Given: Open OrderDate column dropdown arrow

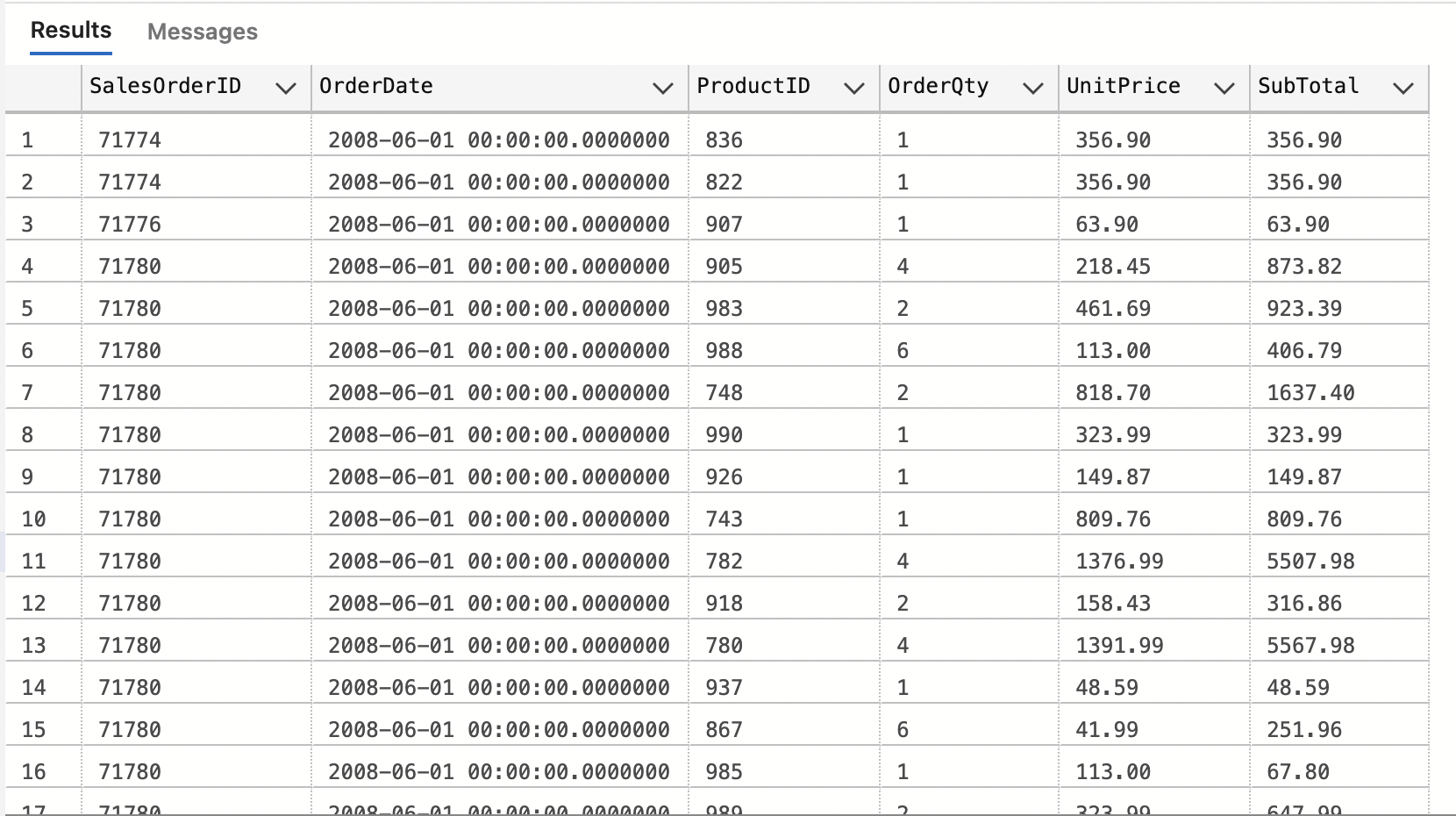Looking at the screenshot, I should (x=662, y=88).
